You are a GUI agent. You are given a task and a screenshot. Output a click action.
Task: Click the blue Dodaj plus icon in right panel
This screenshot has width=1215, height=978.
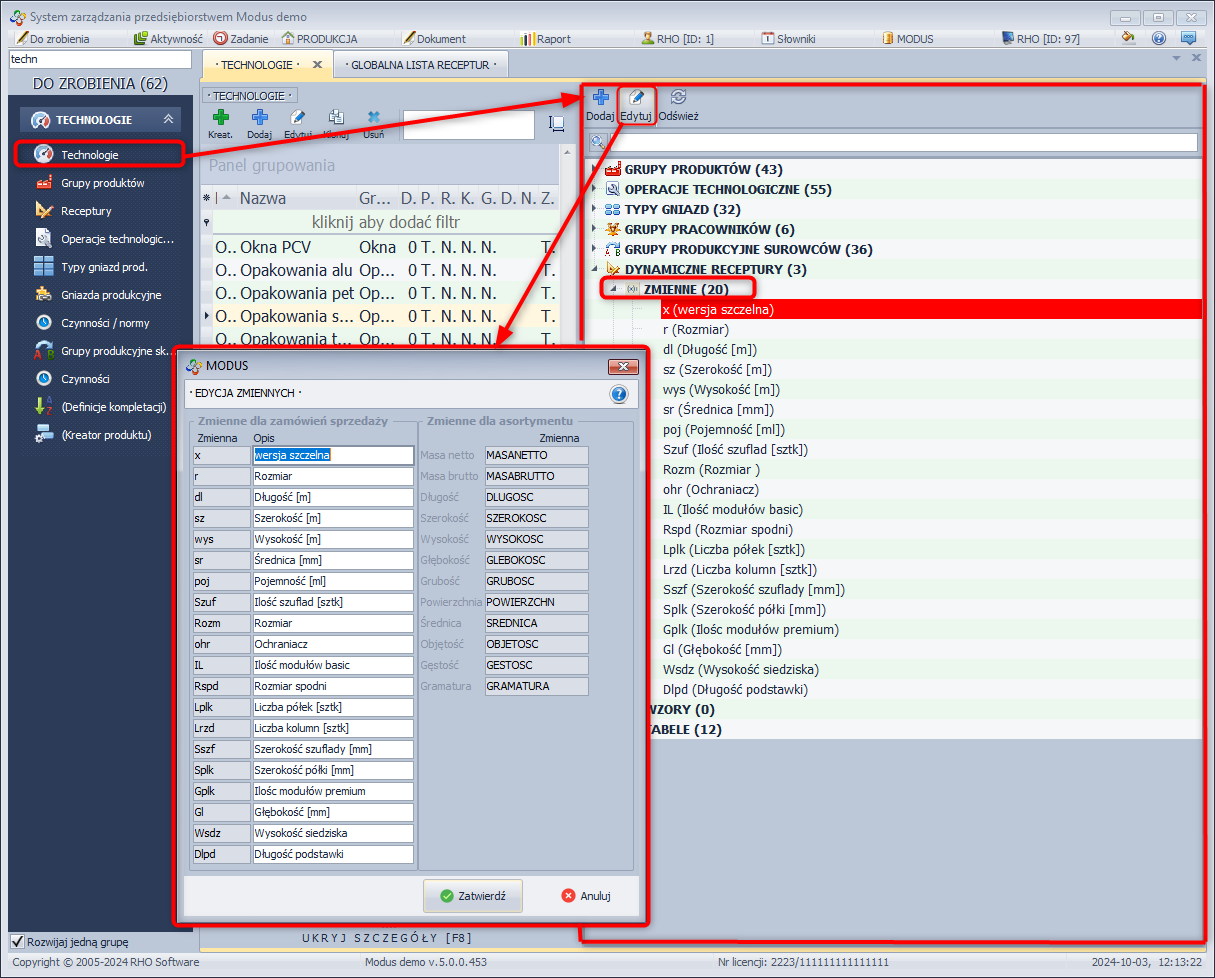tap(600, 98)
